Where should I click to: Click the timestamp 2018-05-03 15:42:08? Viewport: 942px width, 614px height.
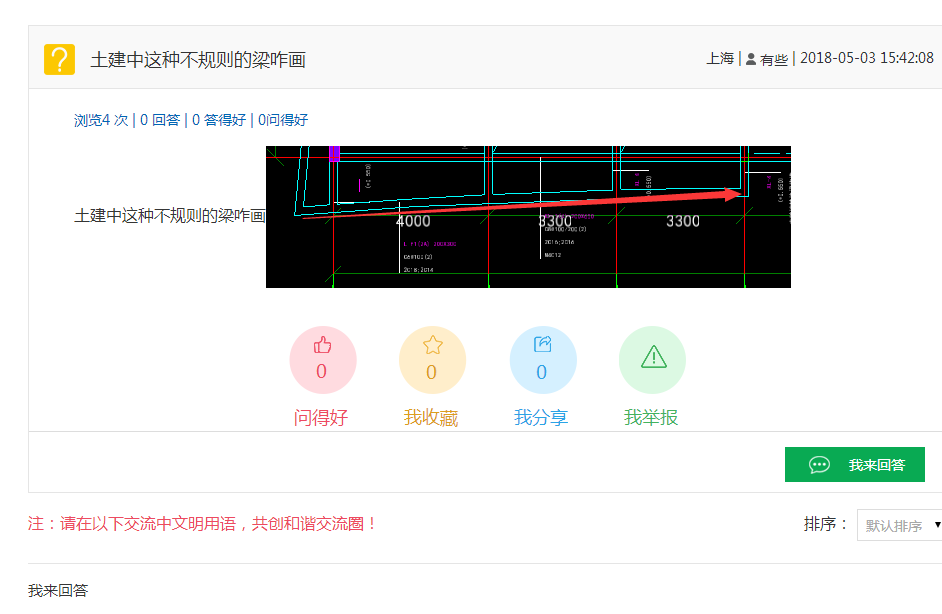click(867, 58)
